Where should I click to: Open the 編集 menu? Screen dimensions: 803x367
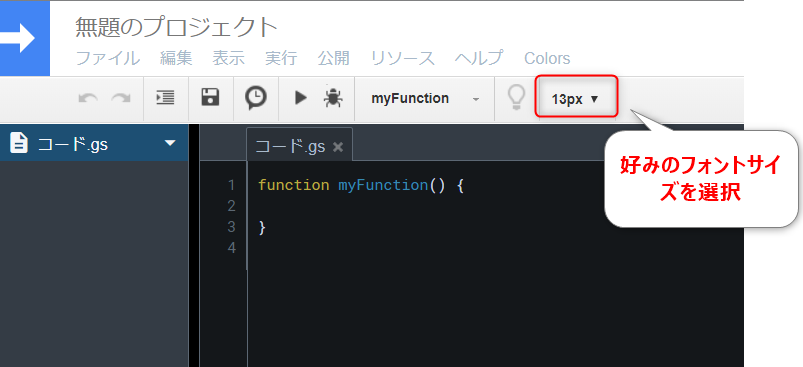176,58
